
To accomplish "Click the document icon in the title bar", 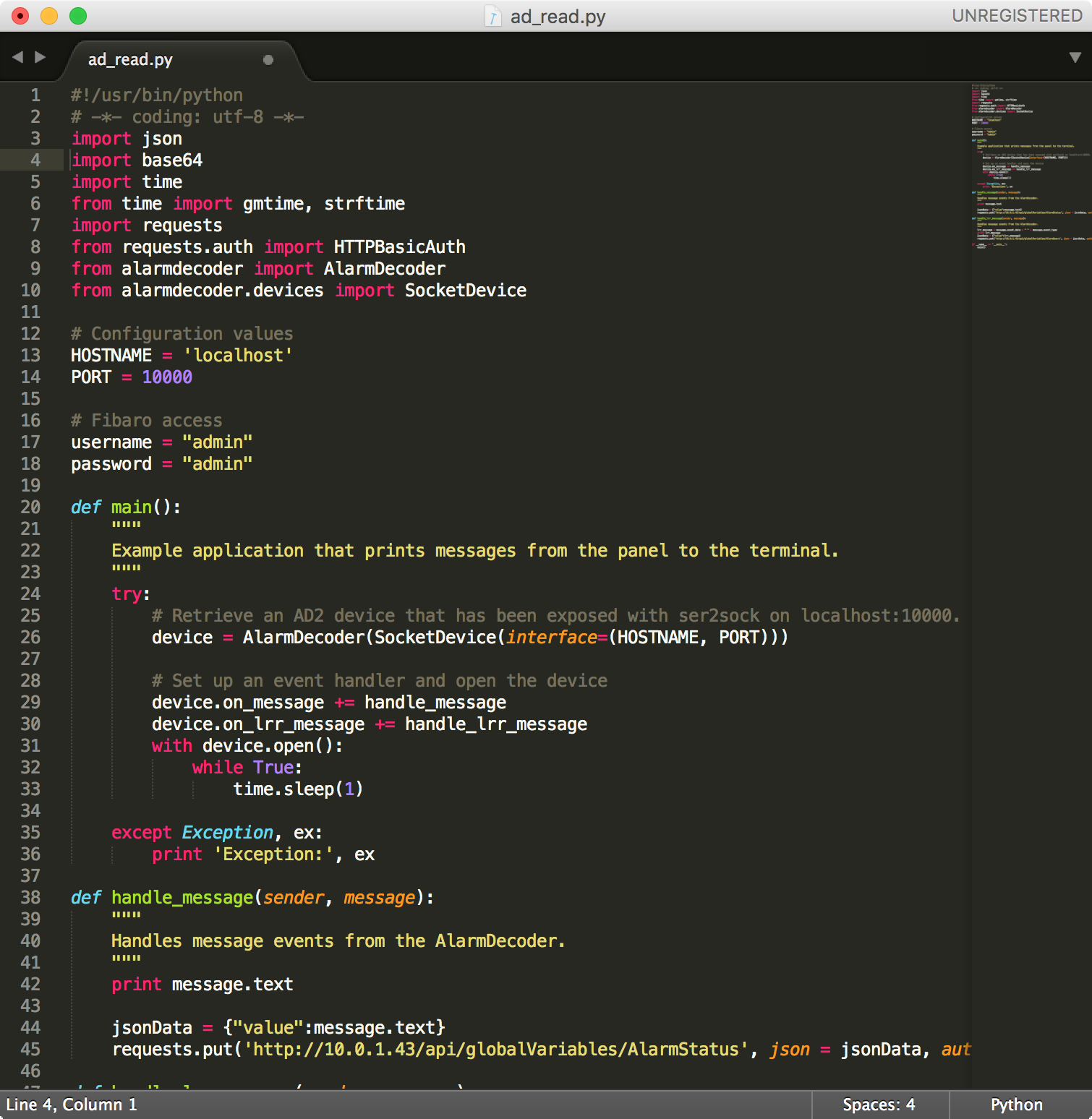I will [492, 16].
